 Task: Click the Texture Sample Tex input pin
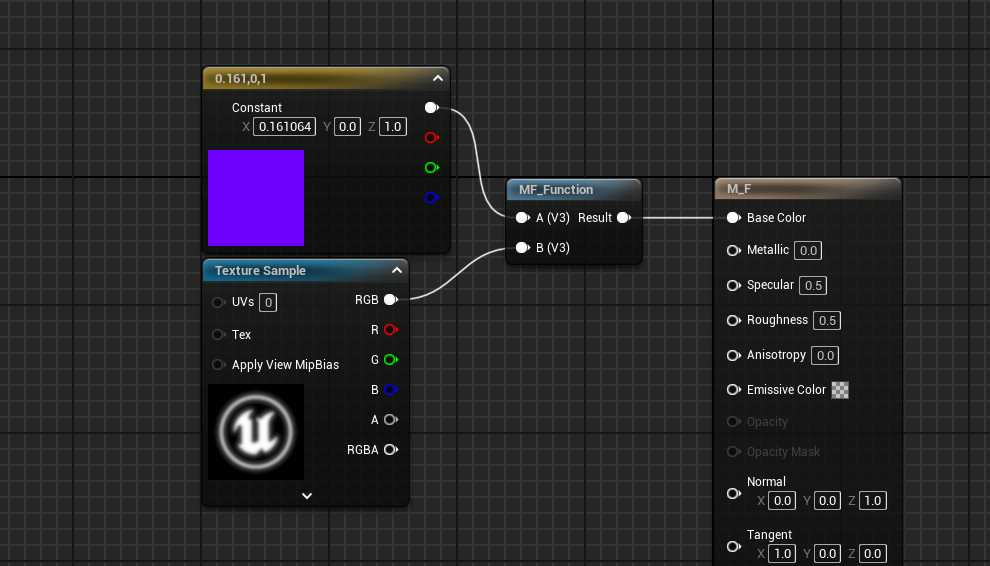coord(218,334)
